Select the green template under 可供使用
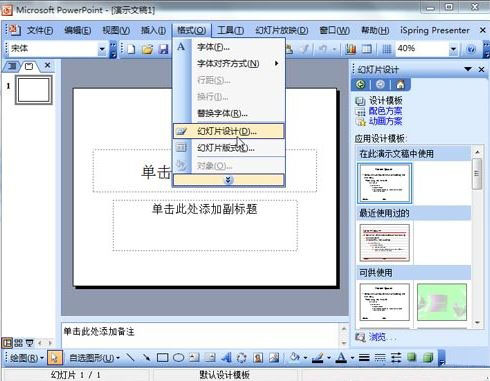490x381 pixels. click(442, 302)
